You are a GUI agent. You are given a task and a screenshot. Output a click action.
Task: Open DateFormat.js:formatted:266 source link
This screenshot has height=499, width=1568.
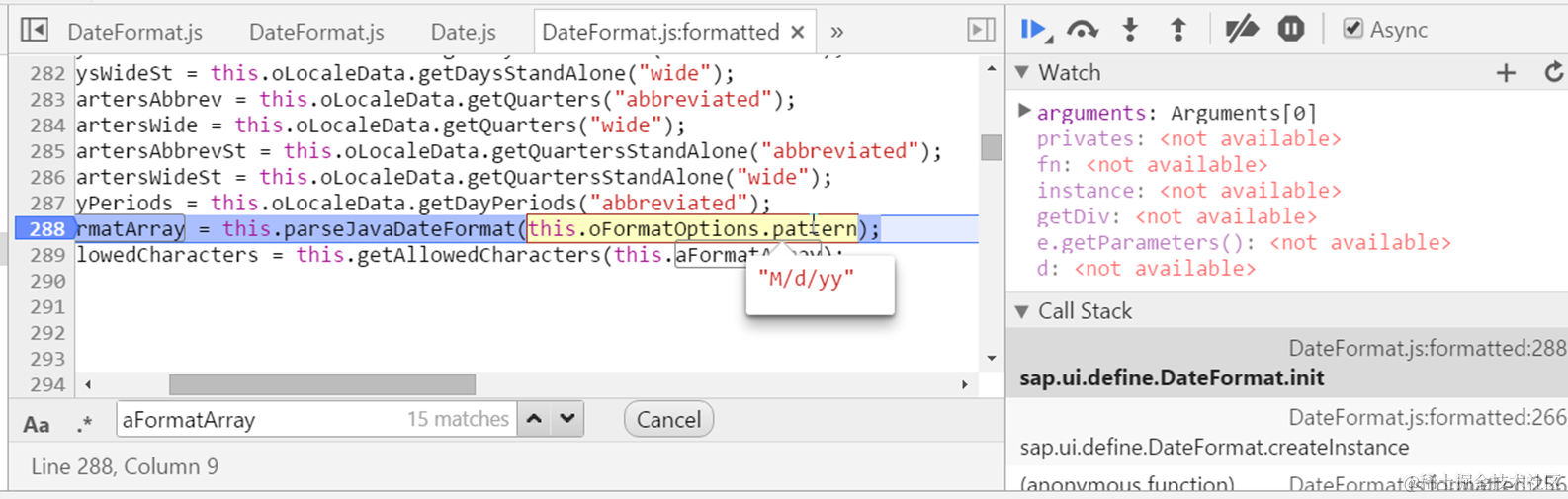[x=1427, y=418]
